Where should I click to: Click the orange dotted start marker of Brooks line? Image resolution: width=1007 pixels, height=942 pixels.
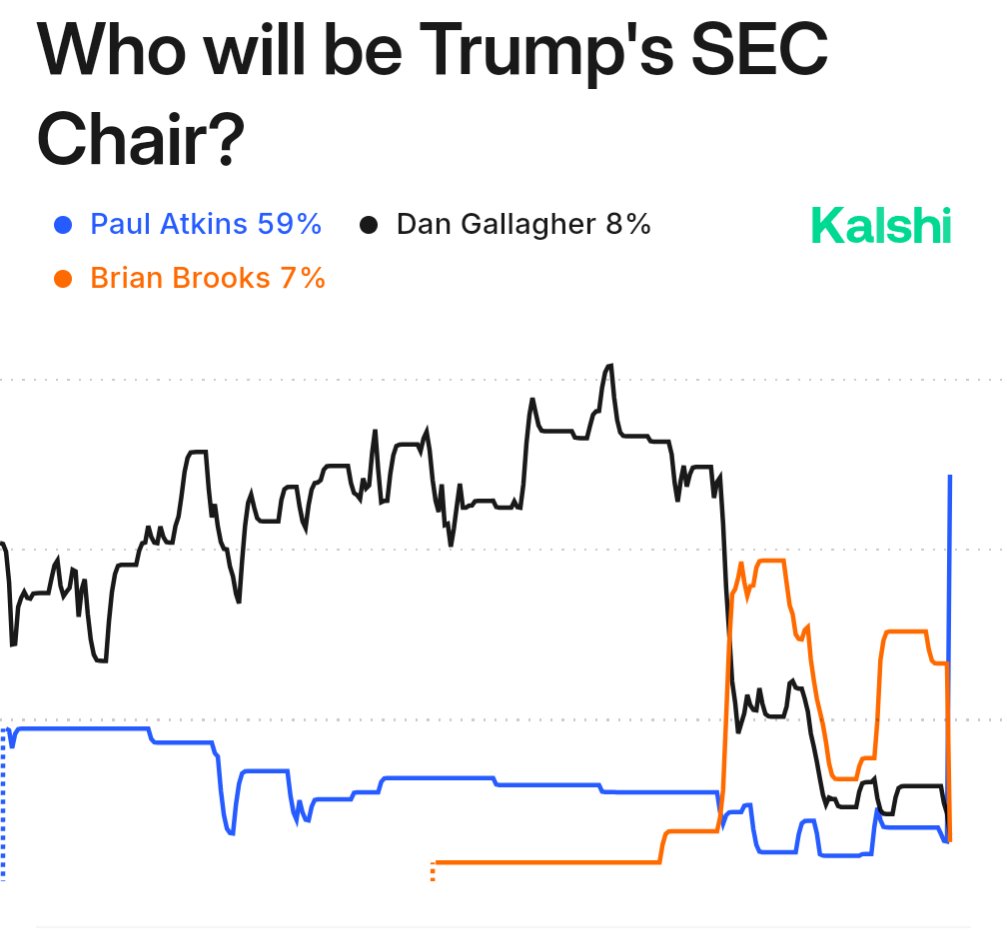click(433, 871)
